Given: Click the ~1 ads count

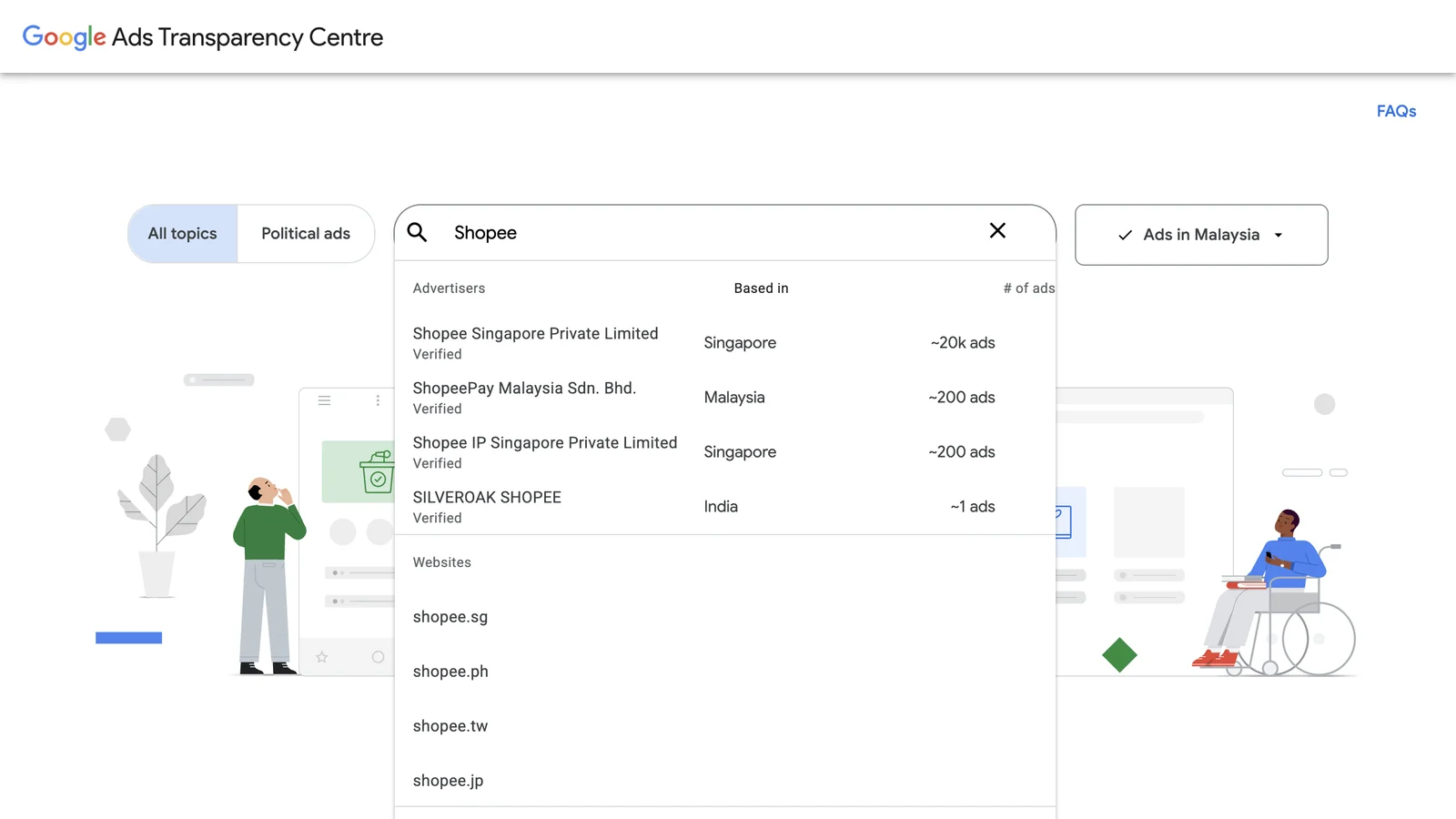Looking at the screenshot, I should 973,507.
